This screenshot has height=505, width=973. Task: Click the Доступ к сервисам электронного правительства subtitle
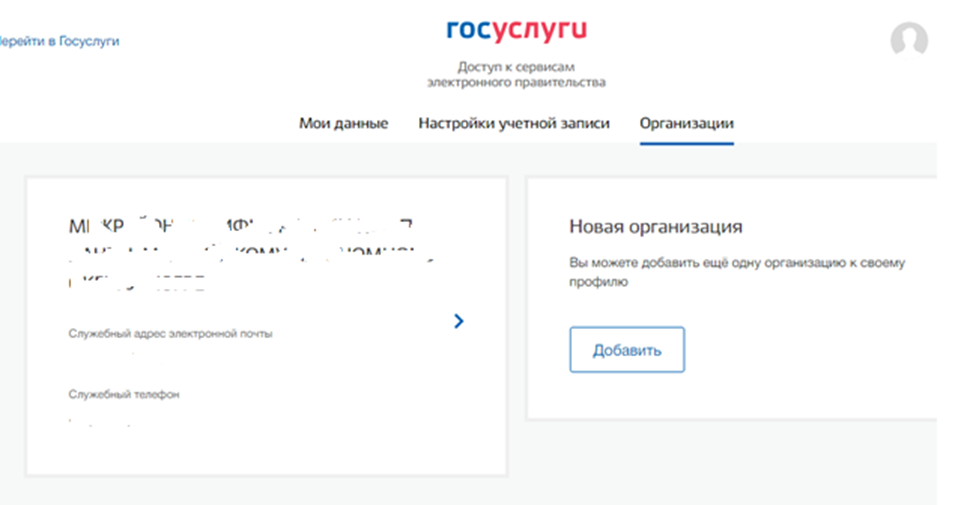(516, 74)
